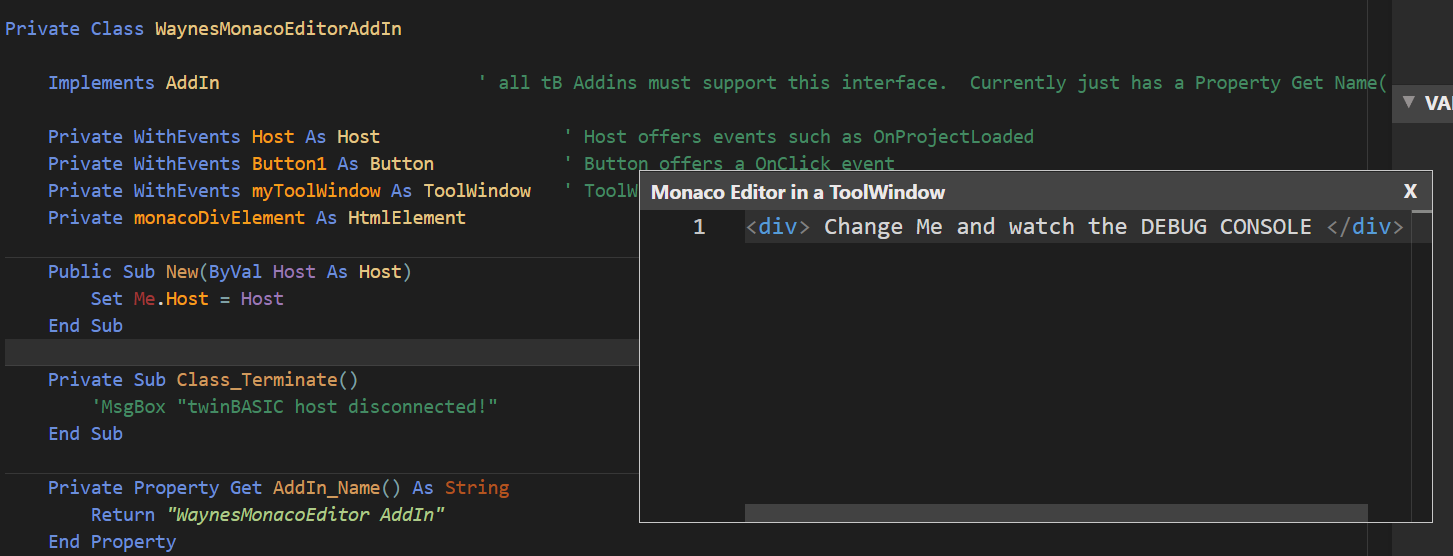The width and height of the screenshot is (1453, 556).
Task: Click the monacoDivElement variable name
Action: tap(219, 218)
